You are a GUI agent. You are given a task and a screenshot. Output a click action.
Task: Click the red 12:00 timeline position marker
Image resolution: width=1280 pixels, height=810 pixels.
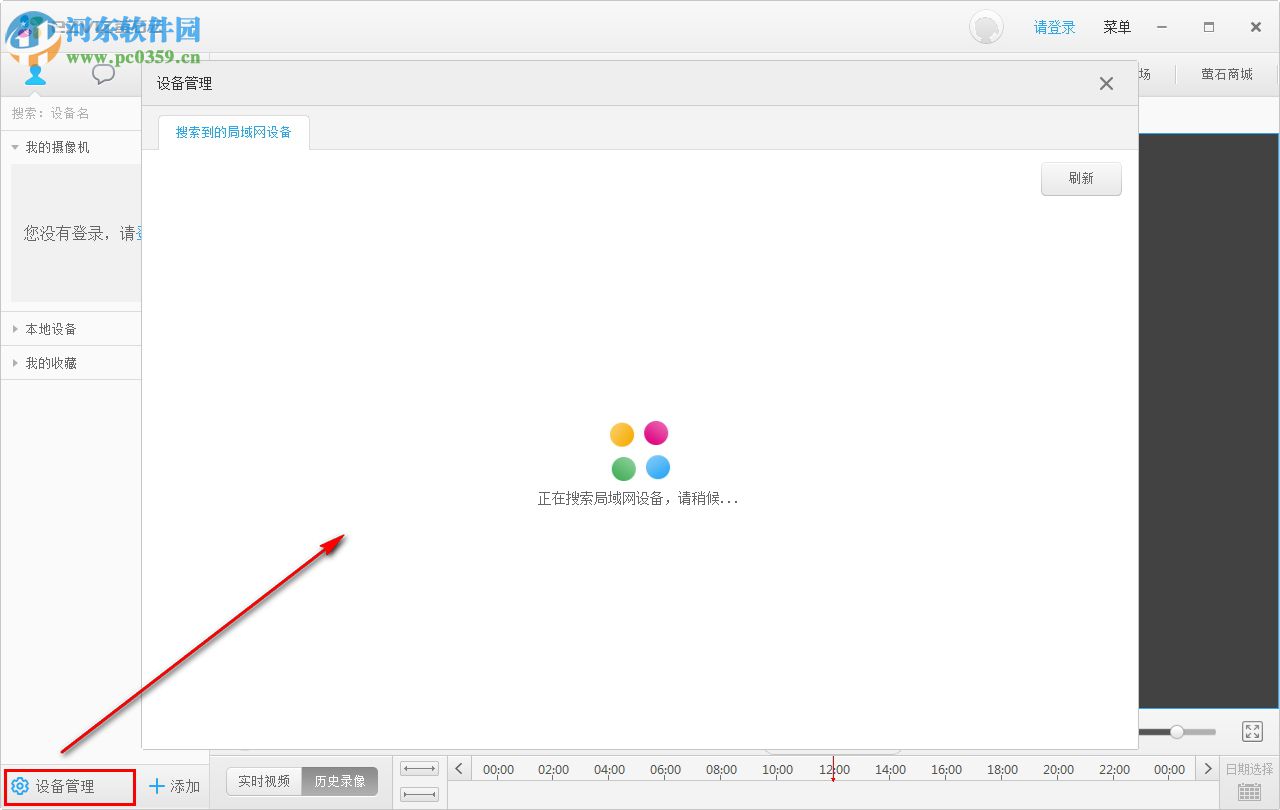pyautogui.click(x=833, y=770)
